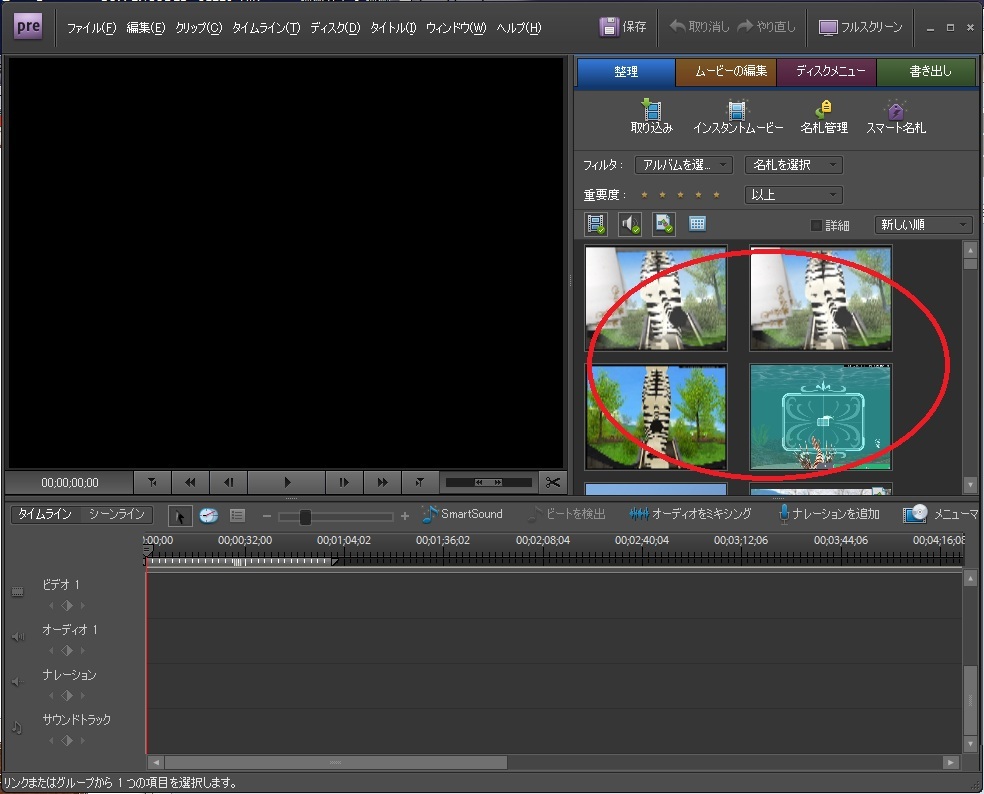
Task: Click the スマート名札 smart tag icon
Action: 895,110
